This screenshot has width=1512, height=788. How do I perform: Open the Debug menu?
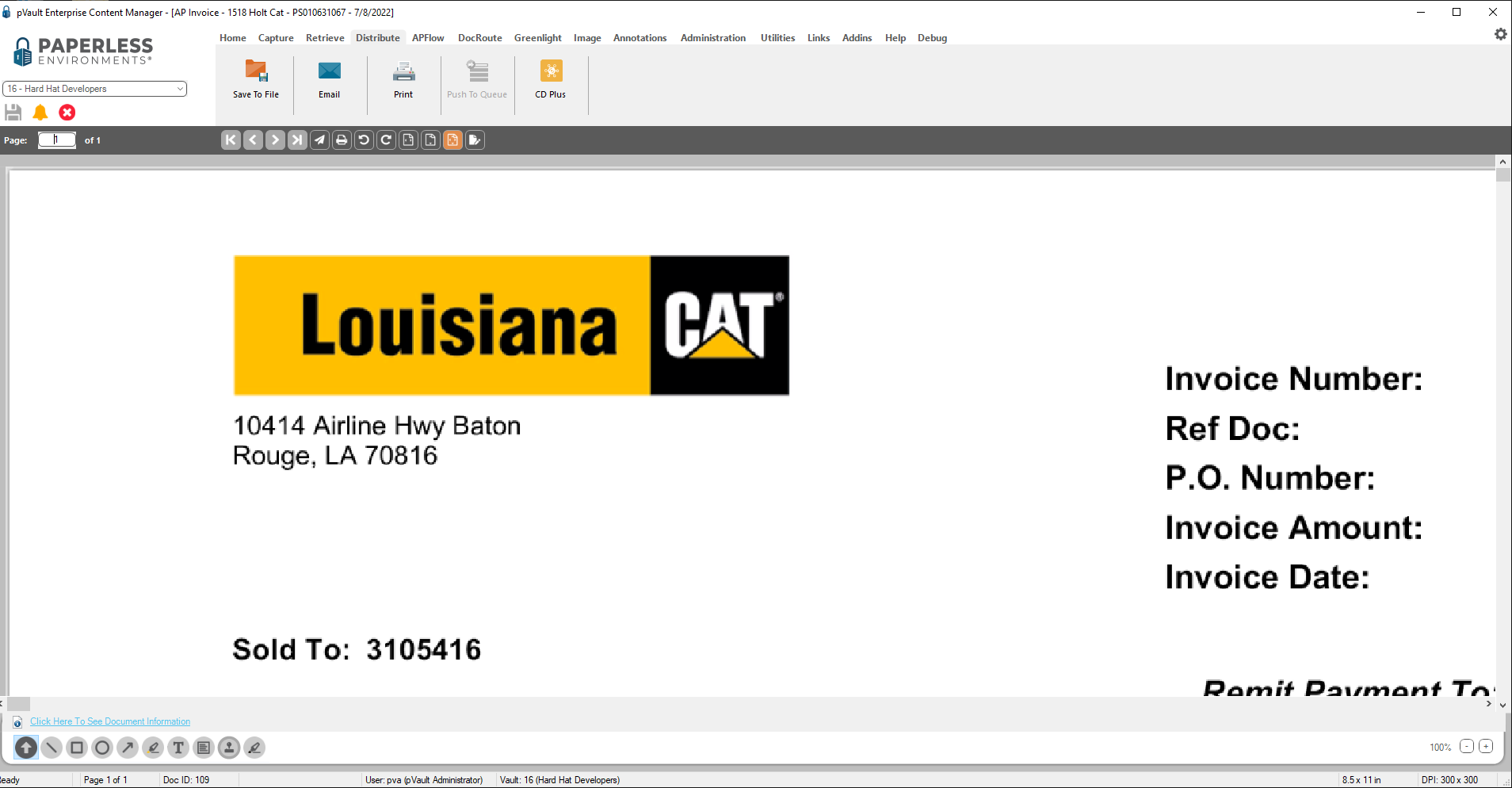[933, 38]
